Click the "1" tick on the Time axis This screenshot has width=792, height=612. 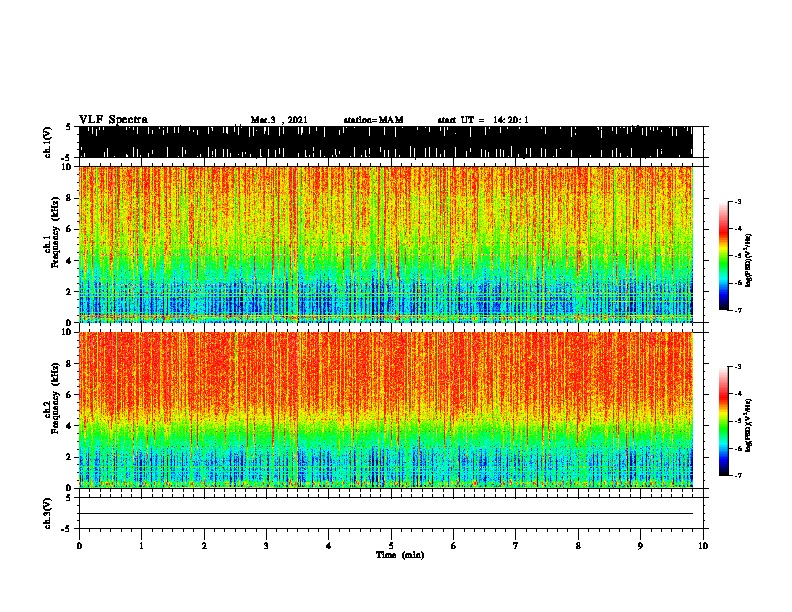141,546
